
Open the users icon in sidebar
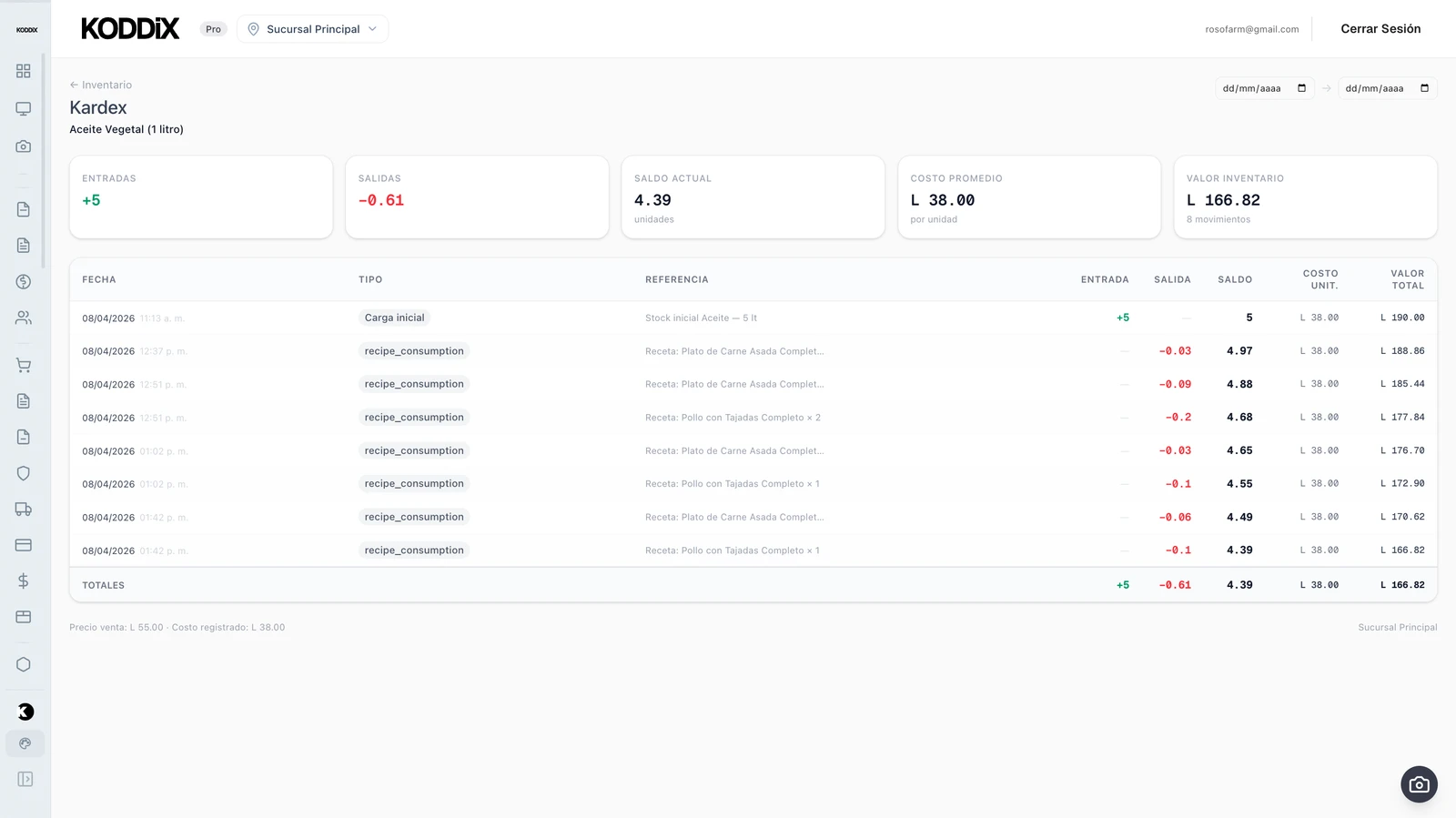click(24, 318)
